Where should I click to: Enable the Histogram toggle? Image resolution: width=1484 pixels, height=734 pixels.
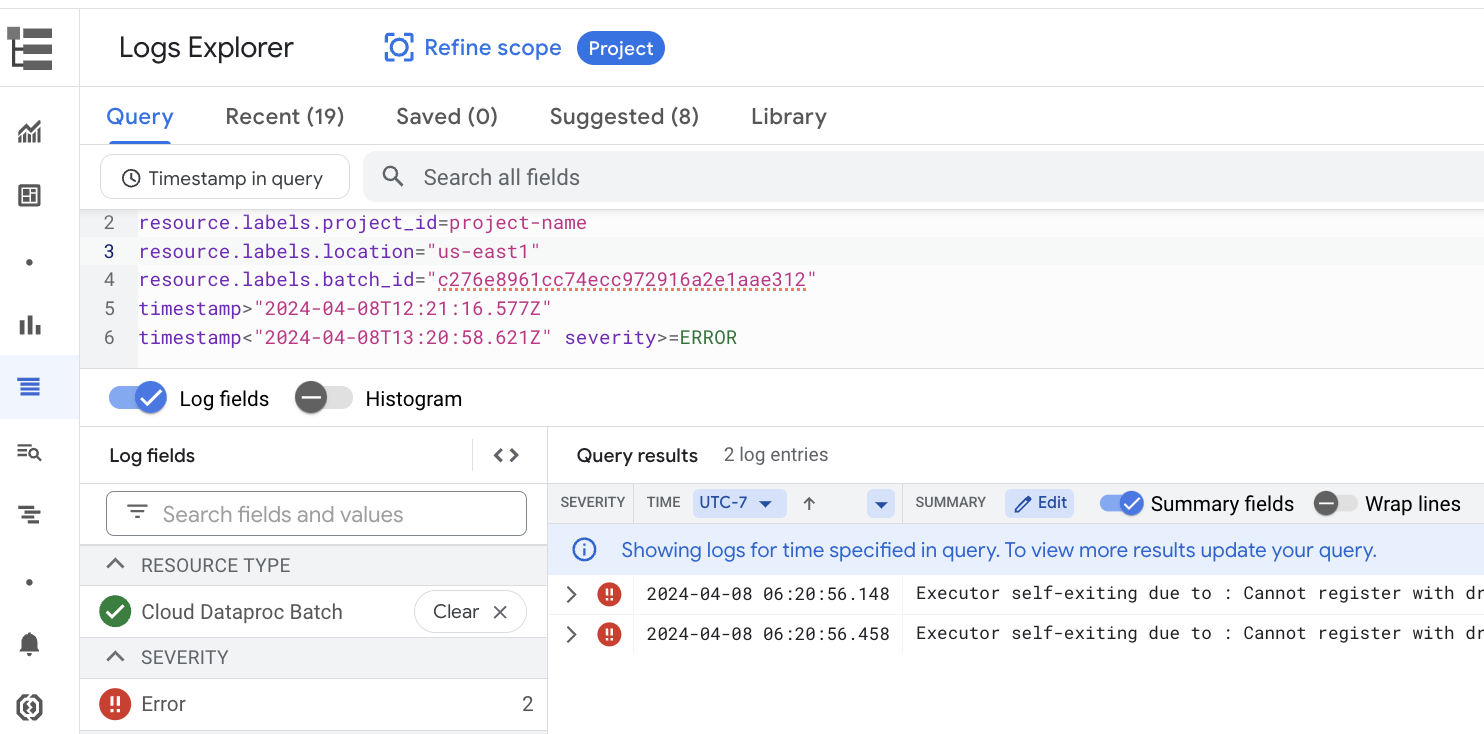point(322,397)
